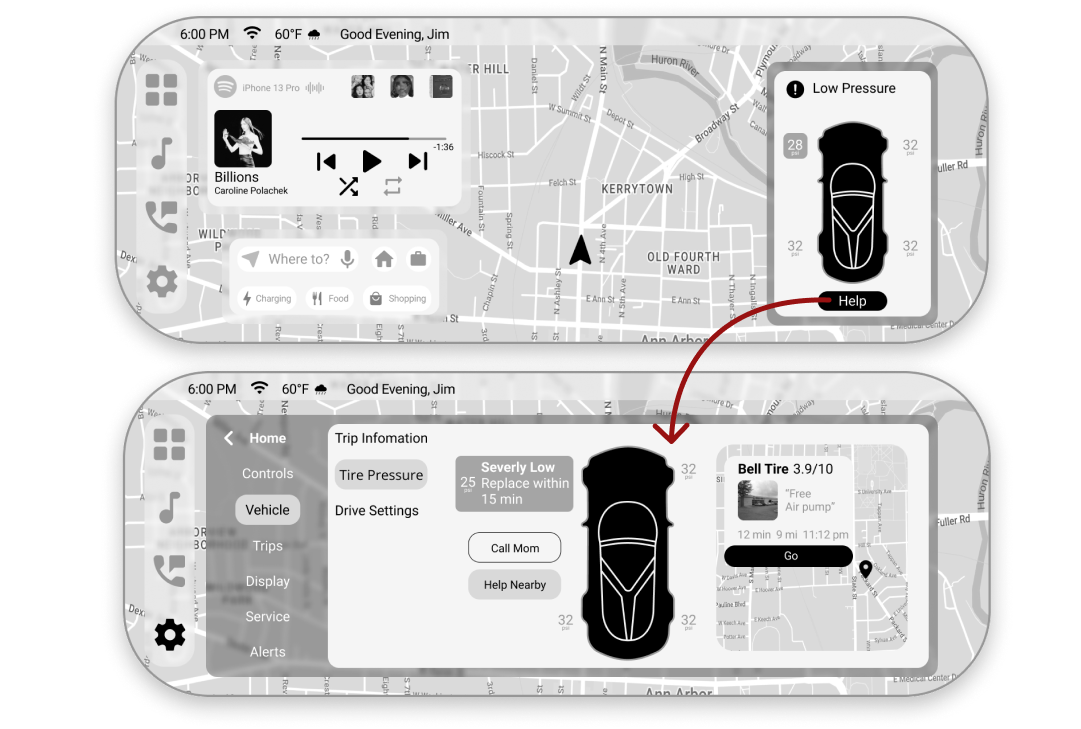Tap the microphone icon in the search bar
Image resolution: width=1081 pixels, height=729 pixels.
347,259
